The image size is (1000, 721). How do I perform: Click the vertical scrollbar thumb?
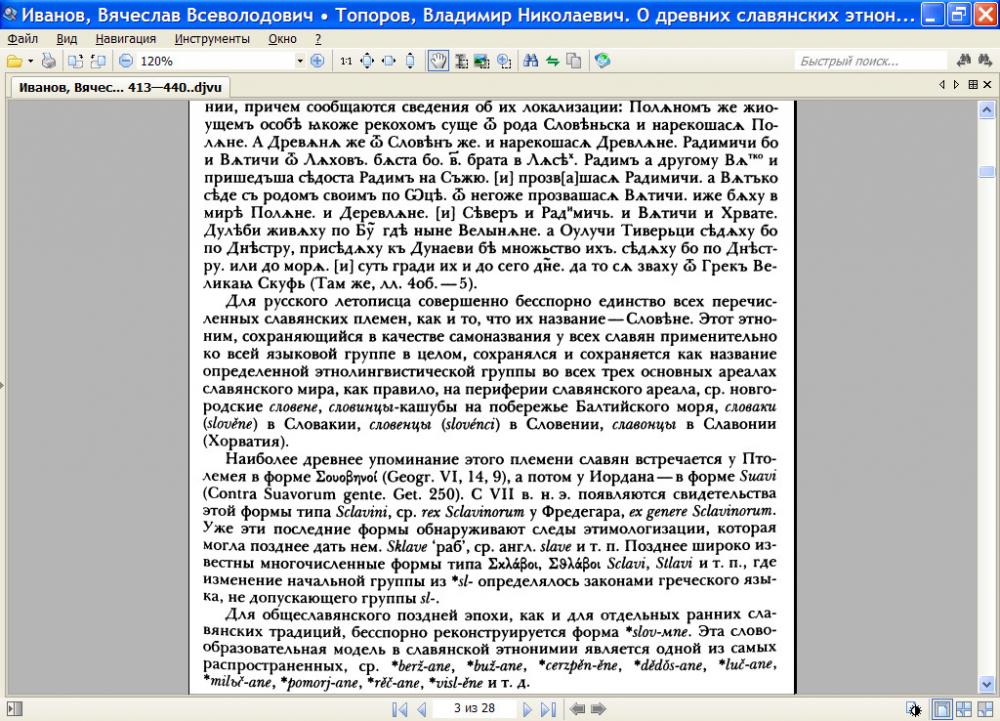click(x=987, y=171)
